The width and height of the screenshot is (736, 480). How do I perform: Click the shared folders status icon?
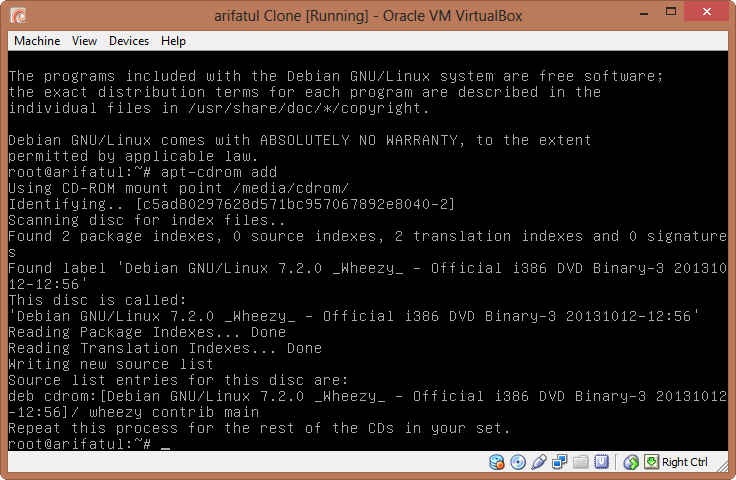[x=581, y=462]
